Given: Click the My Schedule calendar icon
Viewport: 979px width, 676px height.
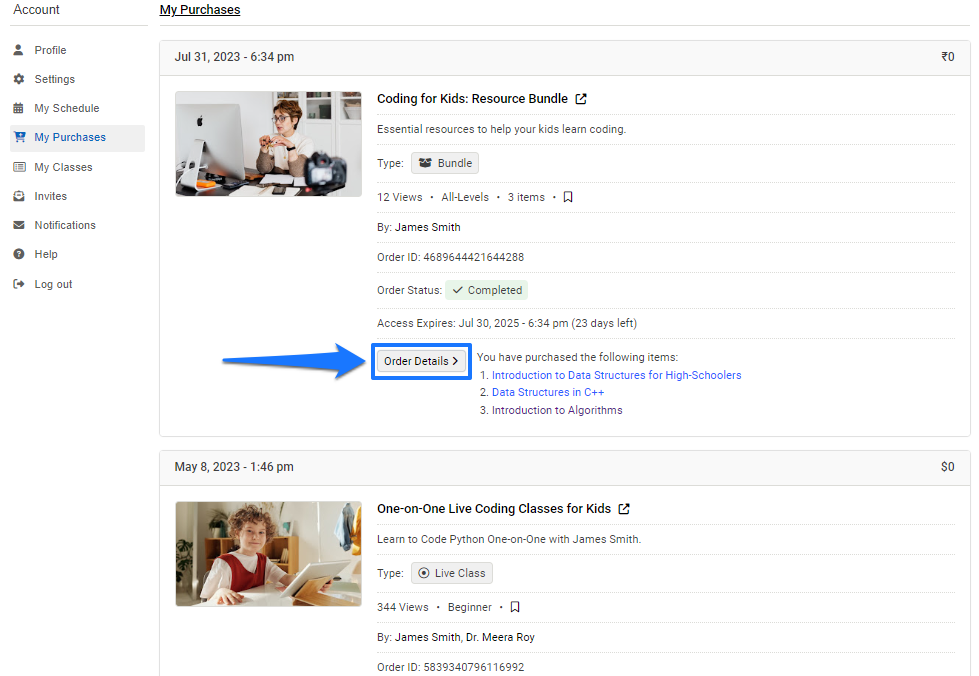Looking at the screenshot, I should coord(19,108).
